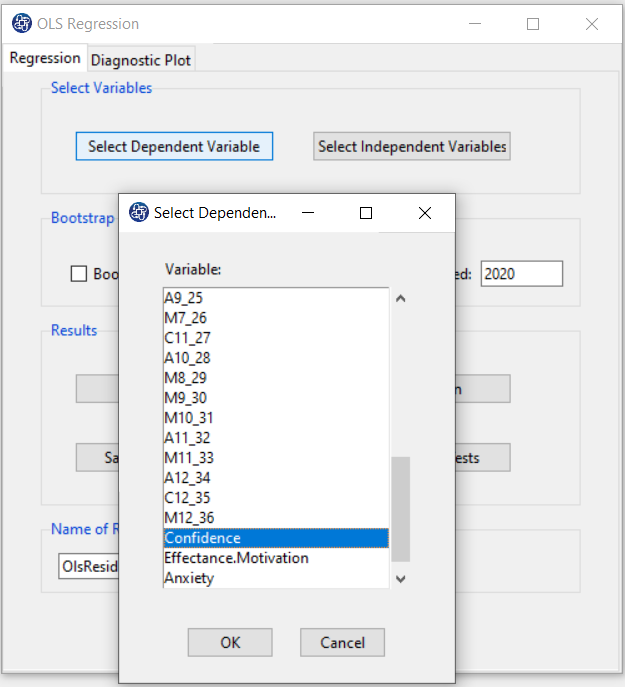Click the Select Dependent dialog app icon
The image size is (625, 687).
[x=139, y=212]
